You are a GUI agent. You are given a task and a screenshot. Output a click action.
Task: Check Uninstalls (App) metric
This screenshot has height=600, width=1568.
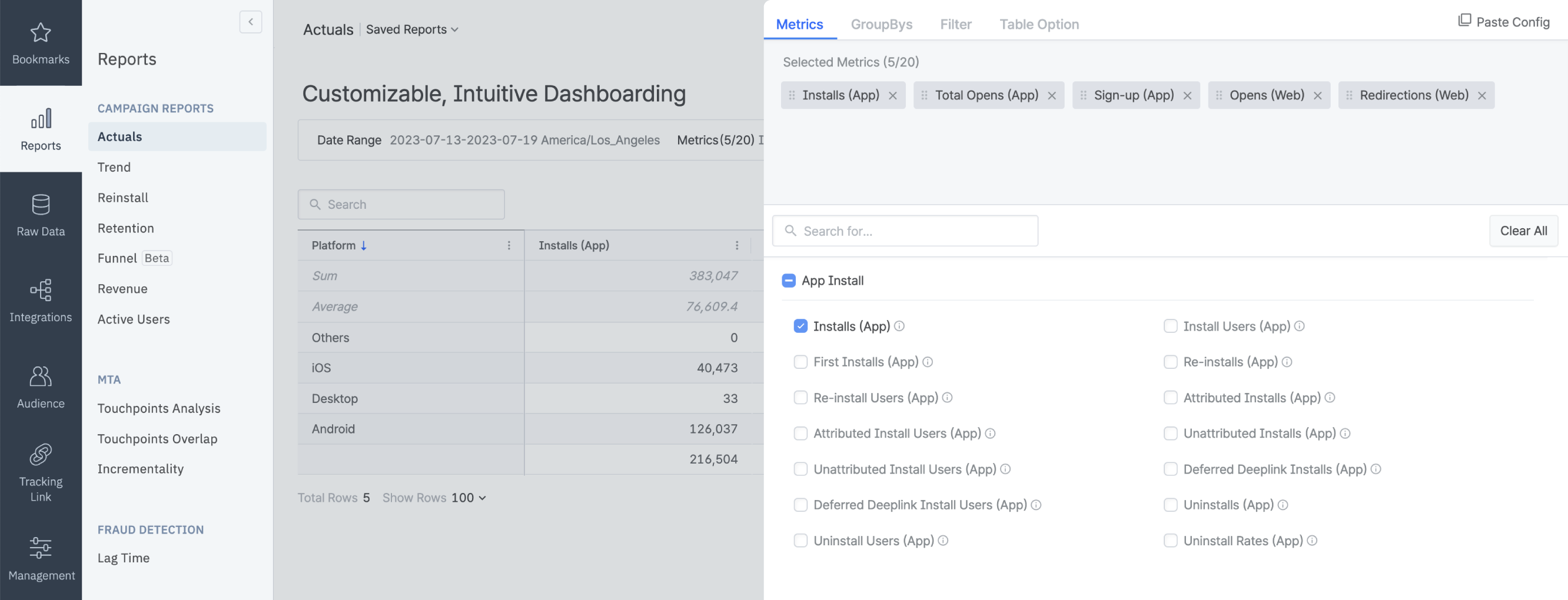(1170, 505)
